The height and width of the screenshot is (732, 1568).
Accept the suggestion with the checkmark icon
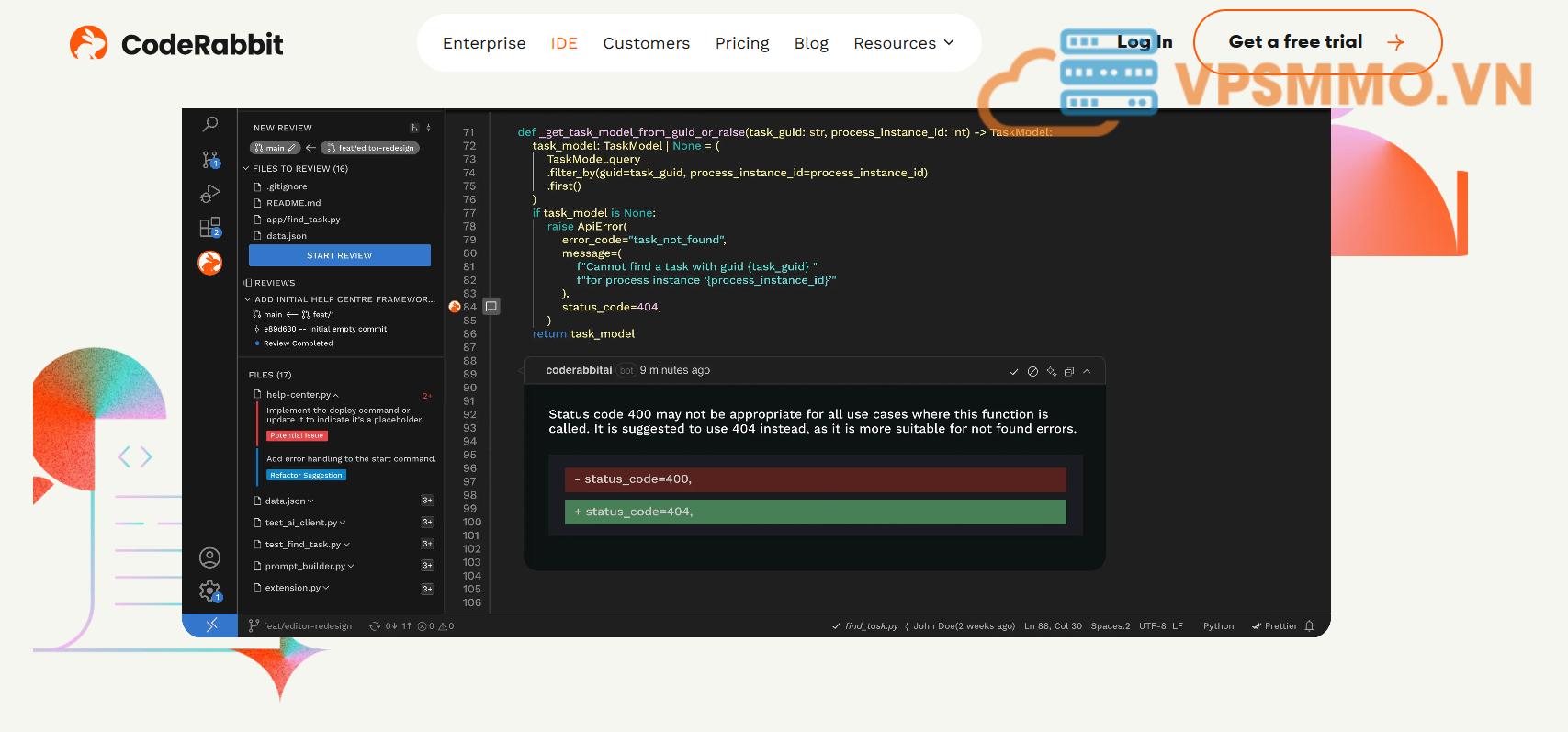1014,372
